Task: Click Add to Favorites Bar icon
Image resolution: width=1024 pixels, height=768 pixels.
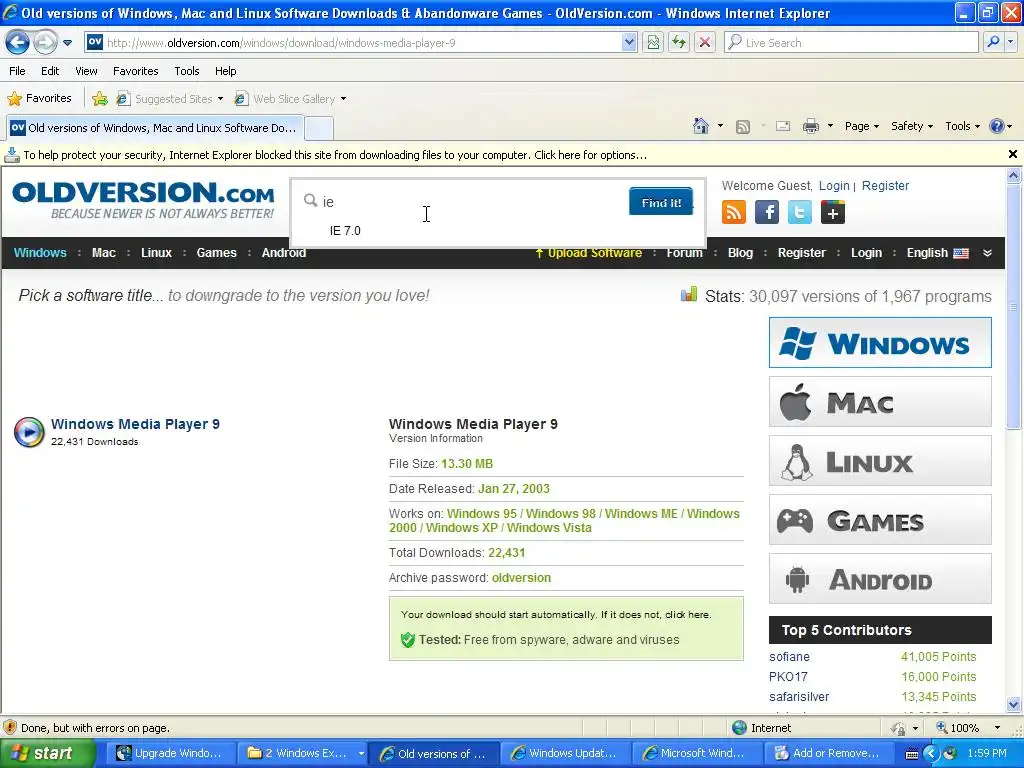Action: pyautogui.click(x=100, y=99)
